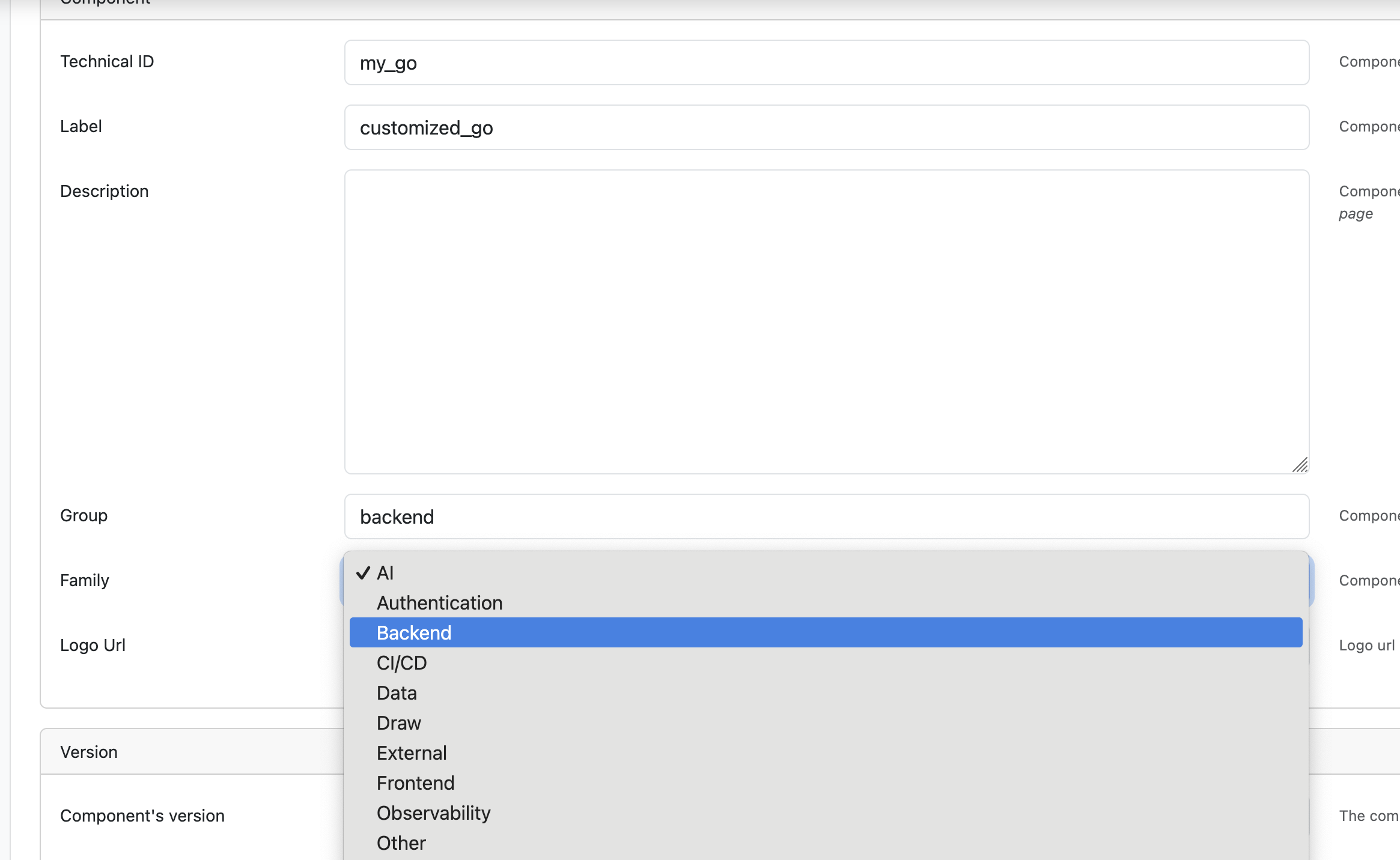This screenshot has width=1400, height=860.
Task: Click the Label field containing customized_go
Action: (x=826, y=127)
